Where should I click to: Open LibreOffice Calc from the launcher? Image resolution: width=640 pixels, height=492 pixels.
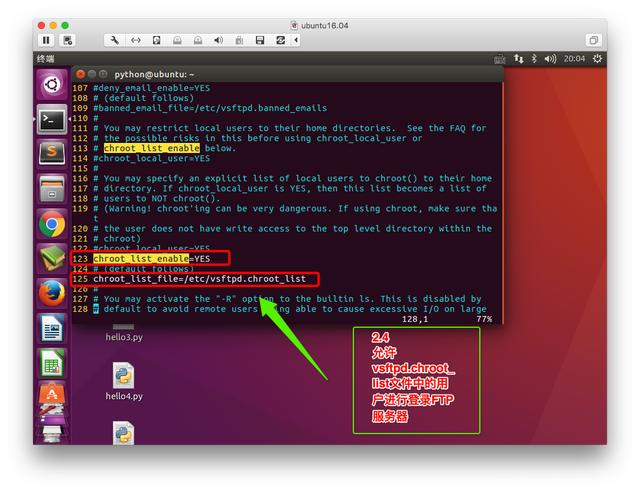click(52, 363)
